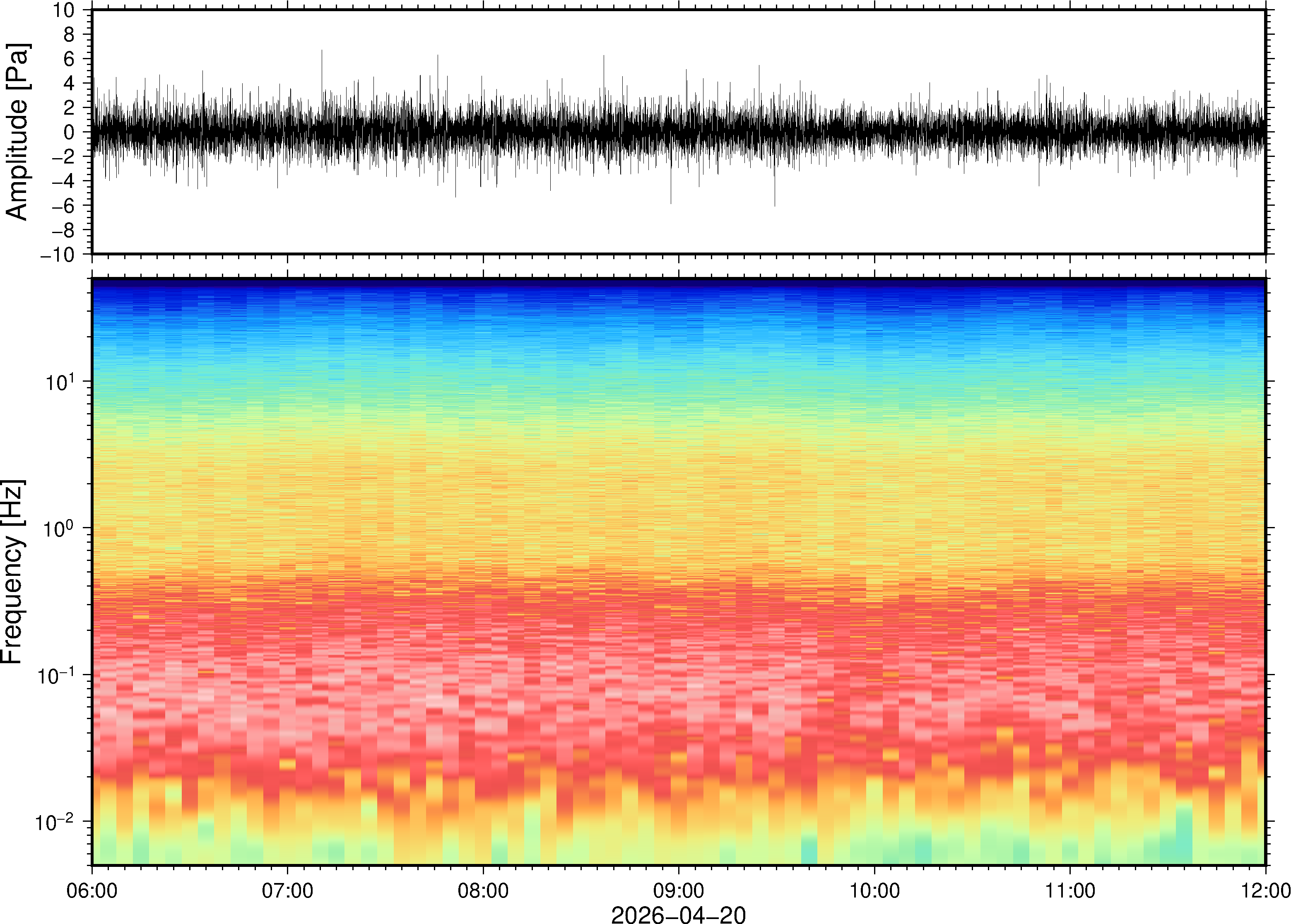Click the 07:00 time axis label
The width and height of the screenshot is (1291, 924).
[287, 890]
